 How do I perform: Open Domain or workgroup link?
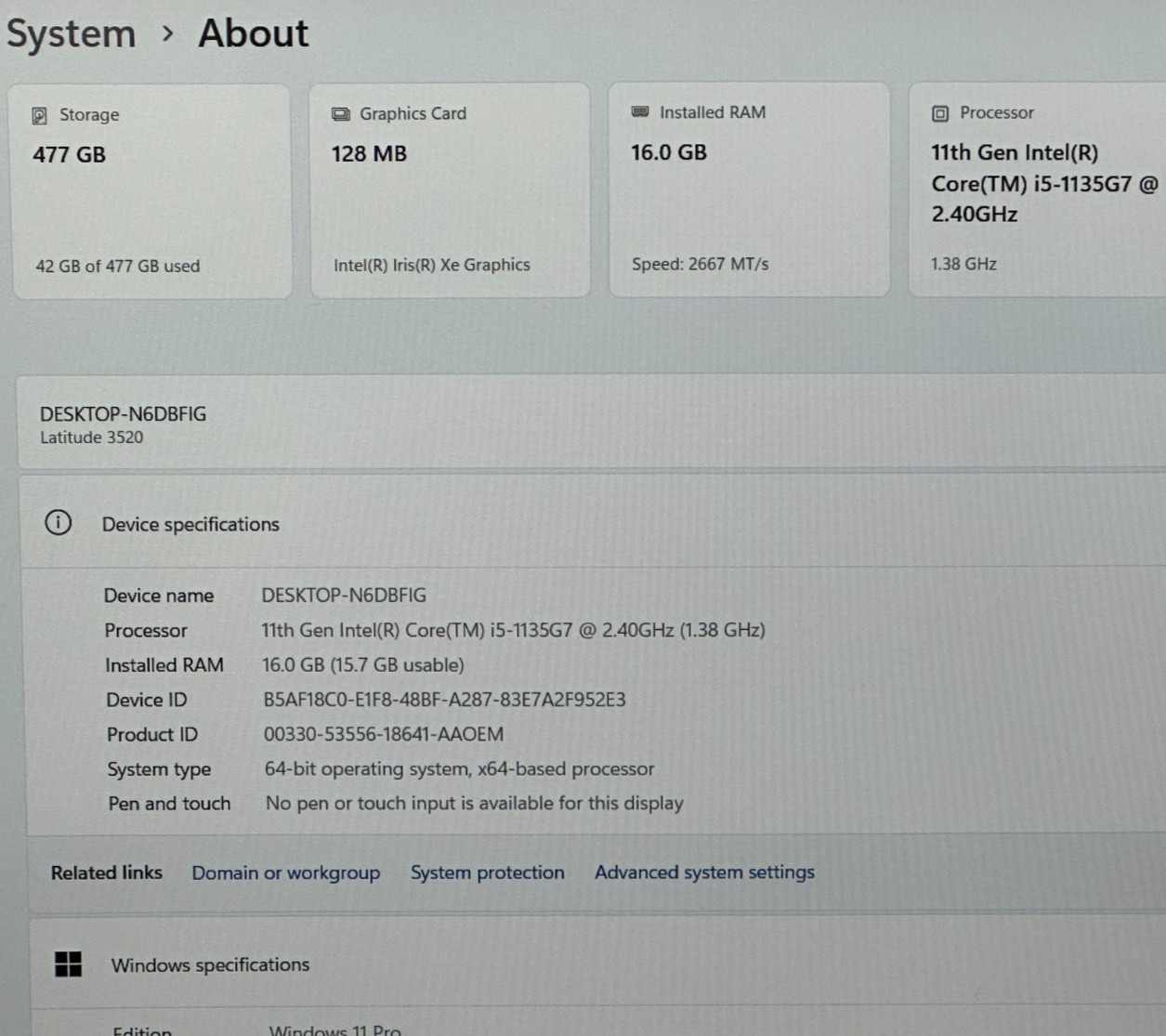(286, 873)
